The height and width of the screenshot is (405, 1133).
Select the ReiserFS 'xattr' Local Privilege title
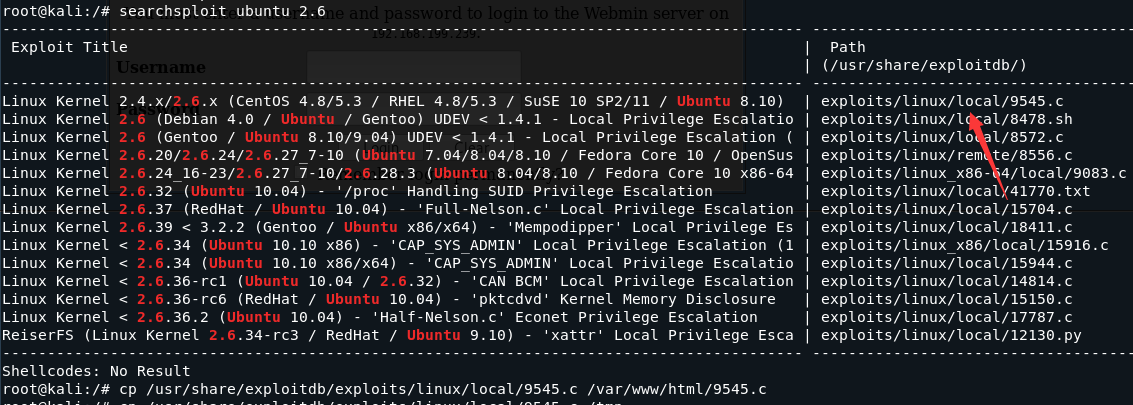(397, 336)
